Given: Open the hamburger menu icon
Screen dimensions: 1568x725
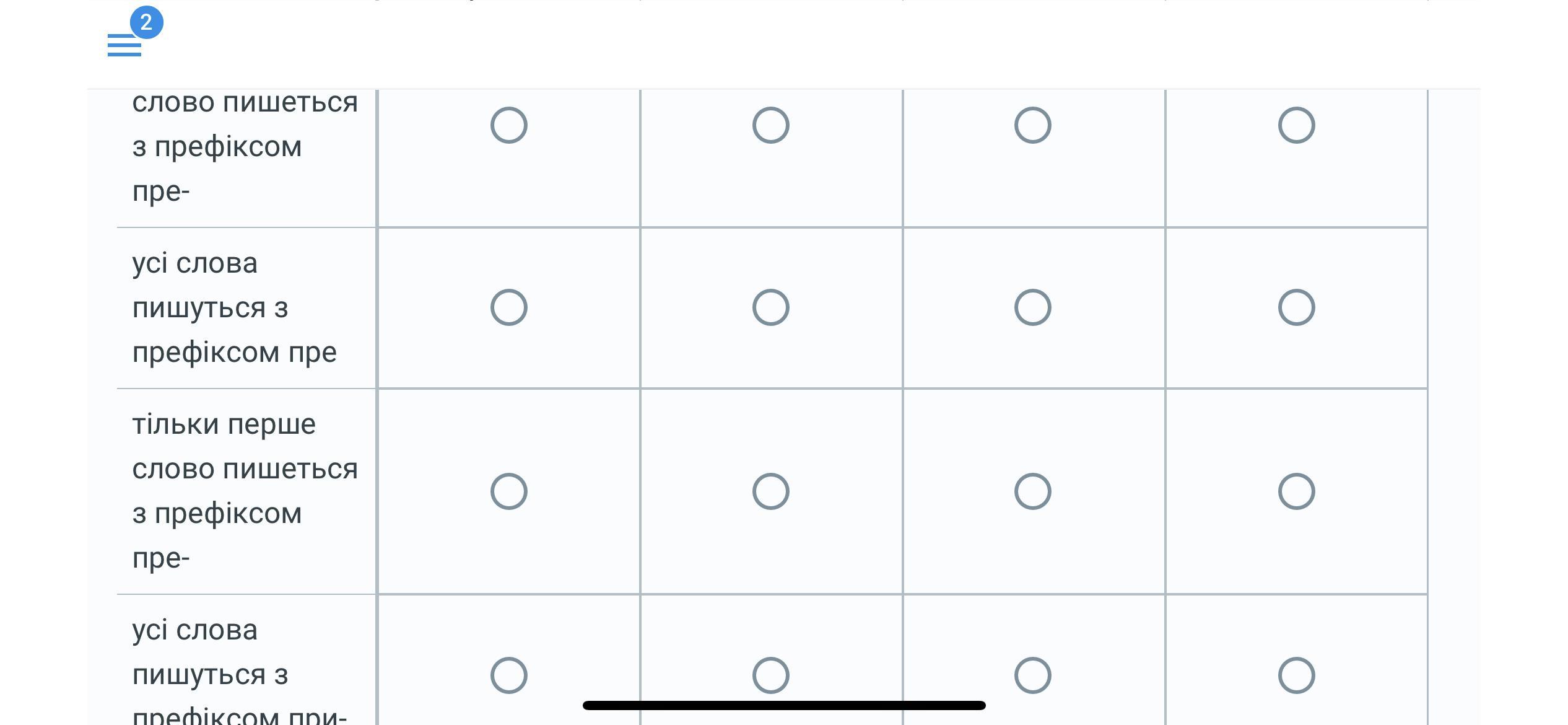Looking at the screenshot, I should 124,45.
